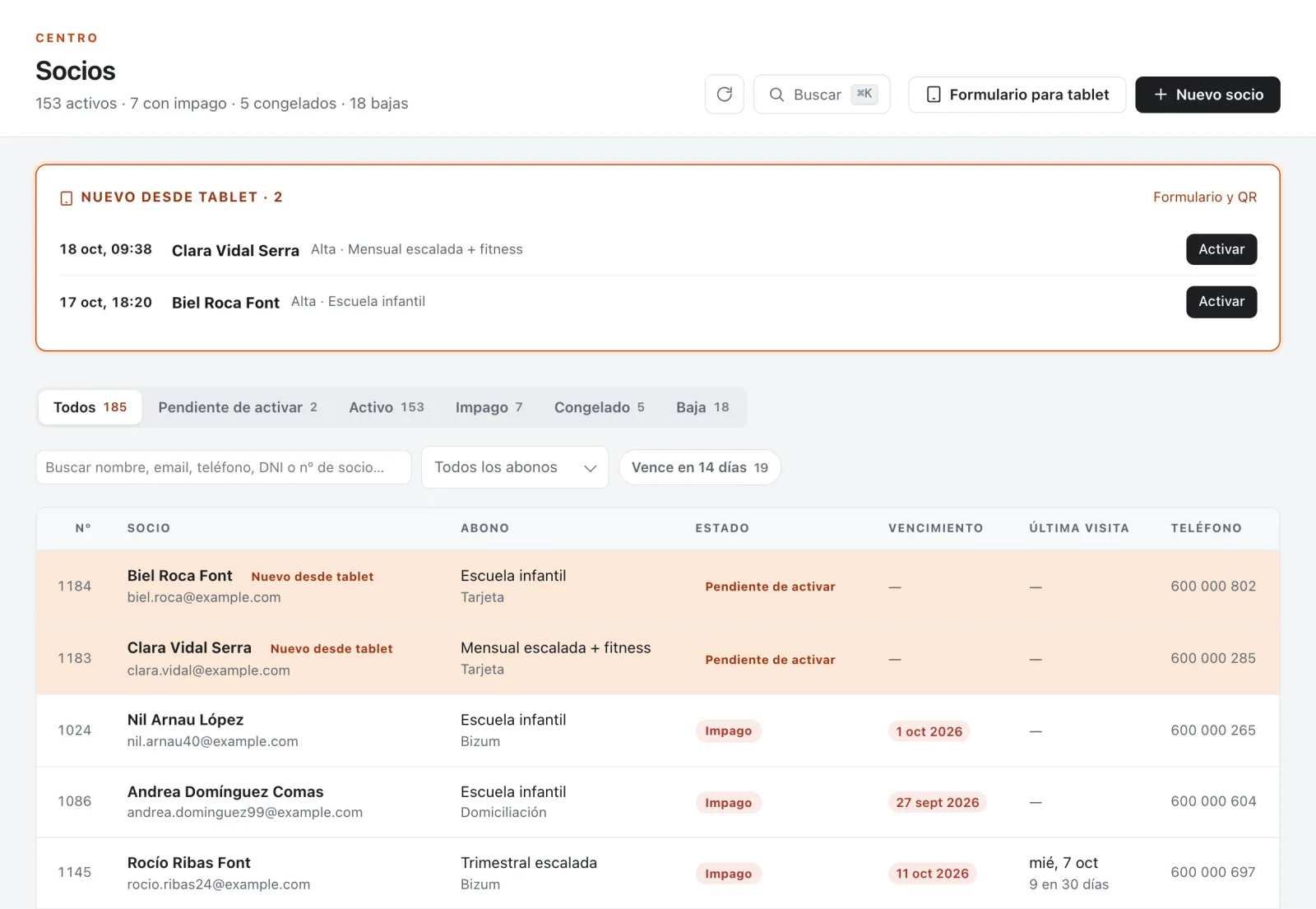Open member Andrea Domínguez Comas
This screenshot has height=909, width=1316.
(x=225, y=791)
